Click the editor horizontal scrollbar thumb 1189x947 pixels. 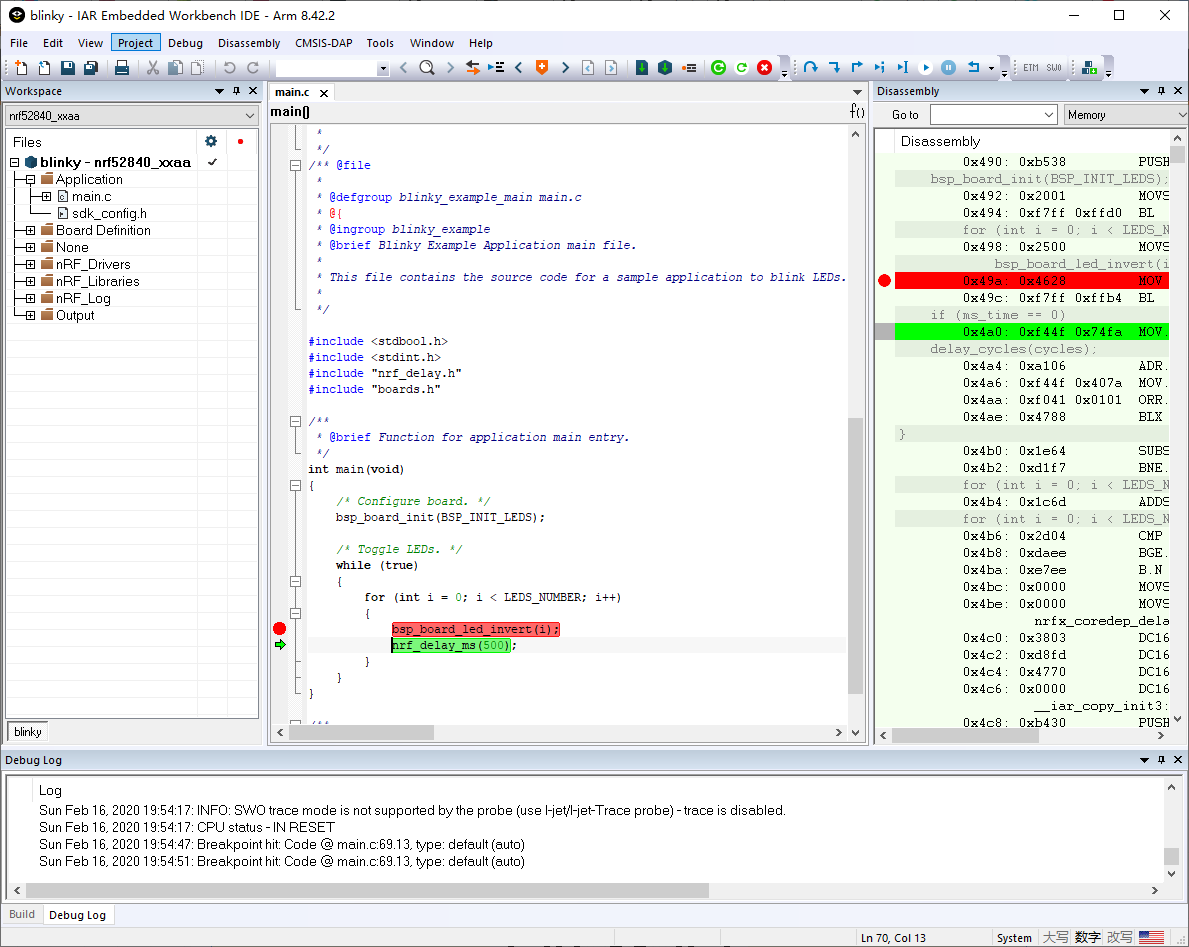point(362,732)
